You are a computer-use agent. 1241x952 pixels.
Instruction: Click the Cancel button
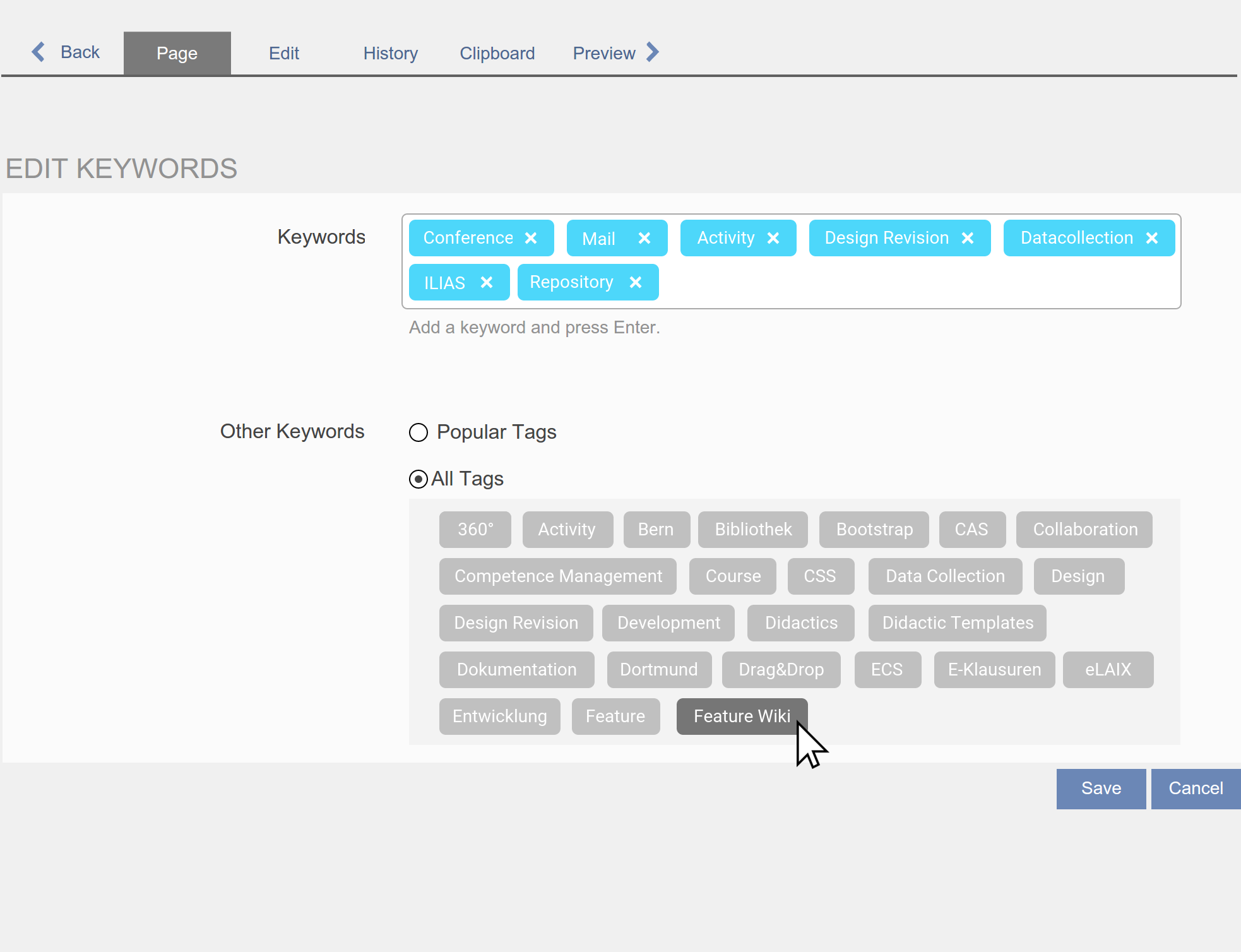(x=1195, y=788)
